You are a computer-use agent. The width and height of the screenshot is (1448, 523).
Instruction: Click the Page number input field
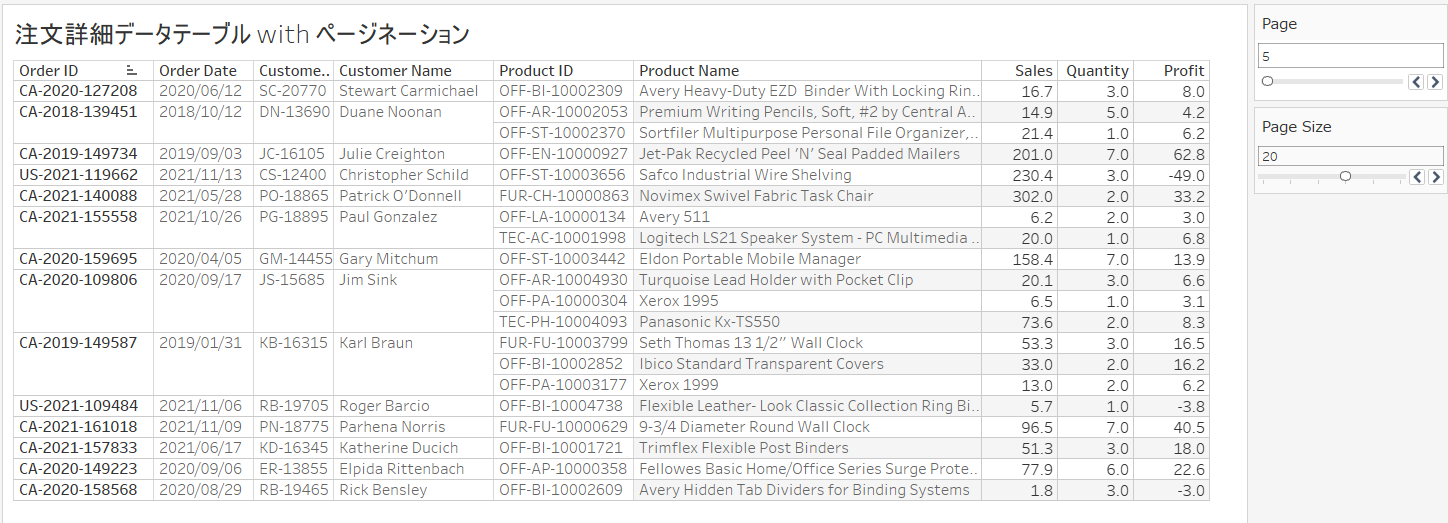click(x=1349, y=56)
